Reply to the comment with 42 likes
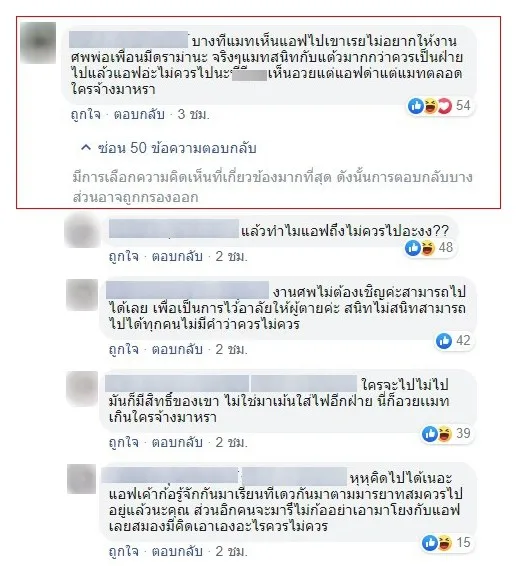The width and height of the screenshot is (526, 566). (x=177, y=349)
